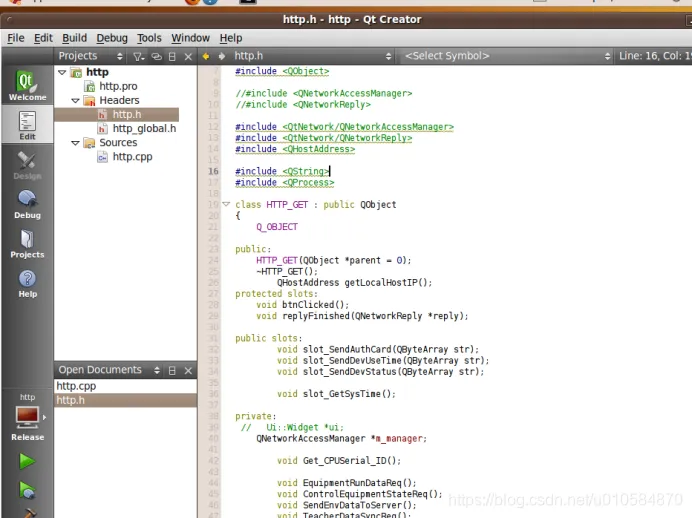Go forward in navigation history
692x518 pixels.
coord(222,56)
